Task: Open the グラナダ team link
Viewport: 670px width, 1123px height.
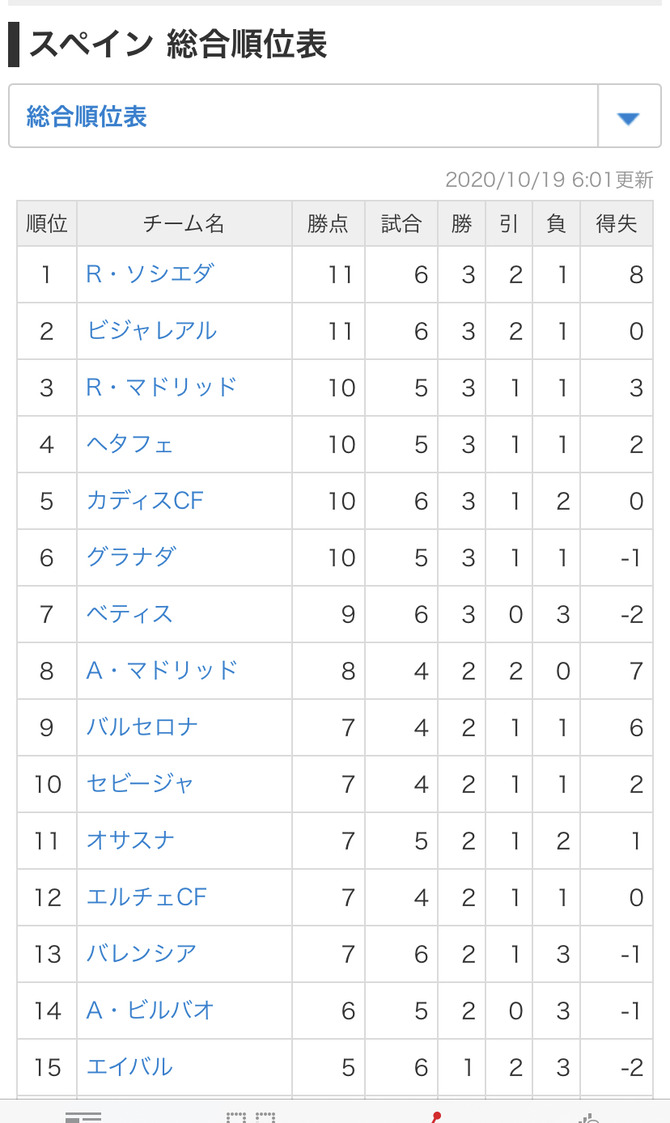Action: 130,556
